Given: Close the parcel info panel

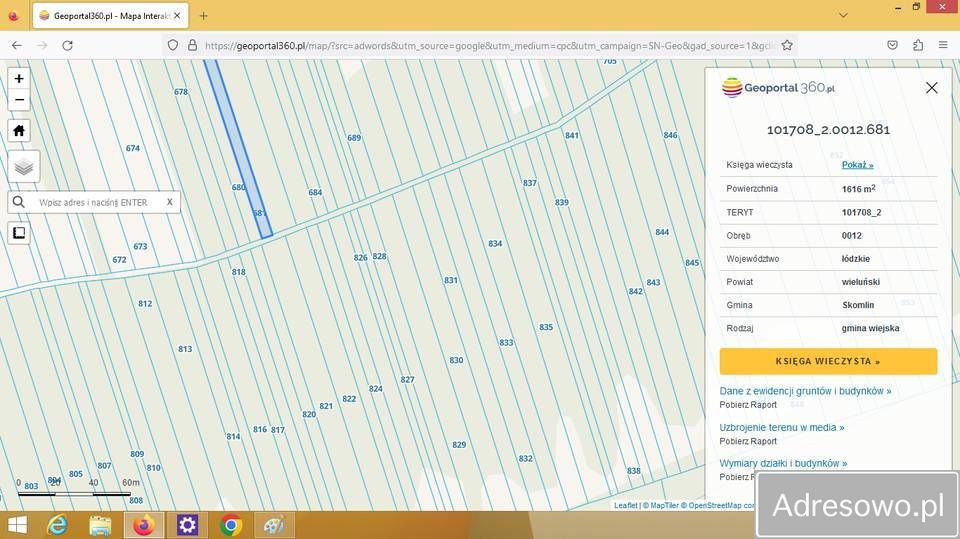Looking at the screenshot, I should point(931,88).
